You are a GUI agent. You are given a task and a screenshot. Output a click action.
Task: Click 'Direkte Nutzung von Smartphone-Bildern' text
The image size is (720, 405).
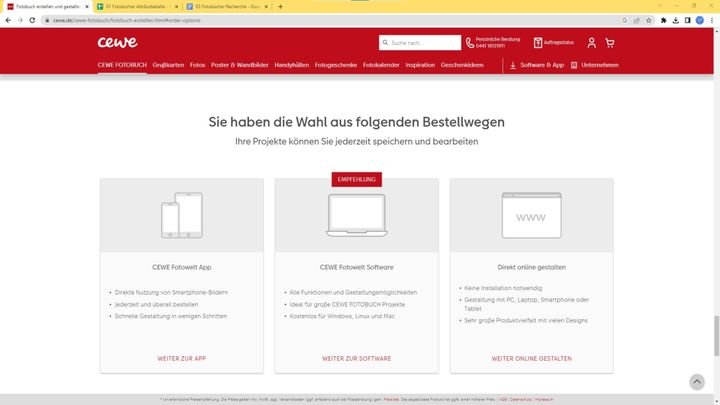(x=171, y=292)
